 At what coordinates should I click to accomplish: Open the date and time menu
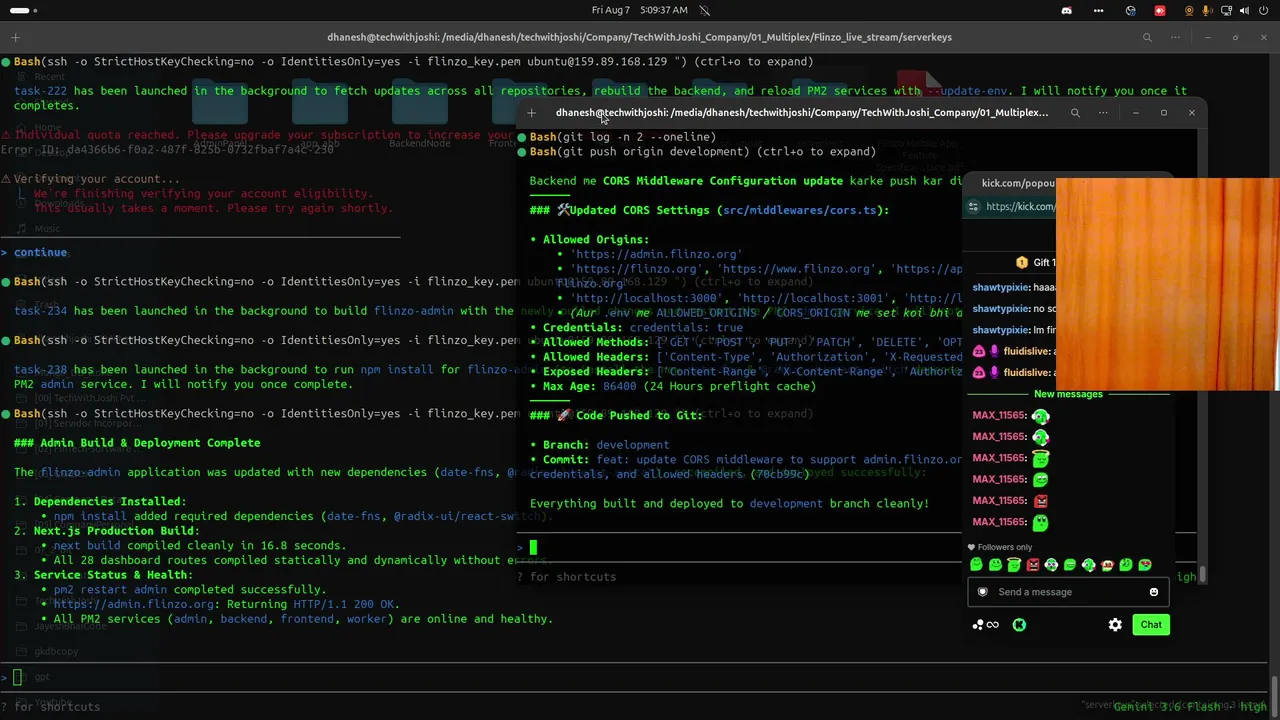(639, 10)
